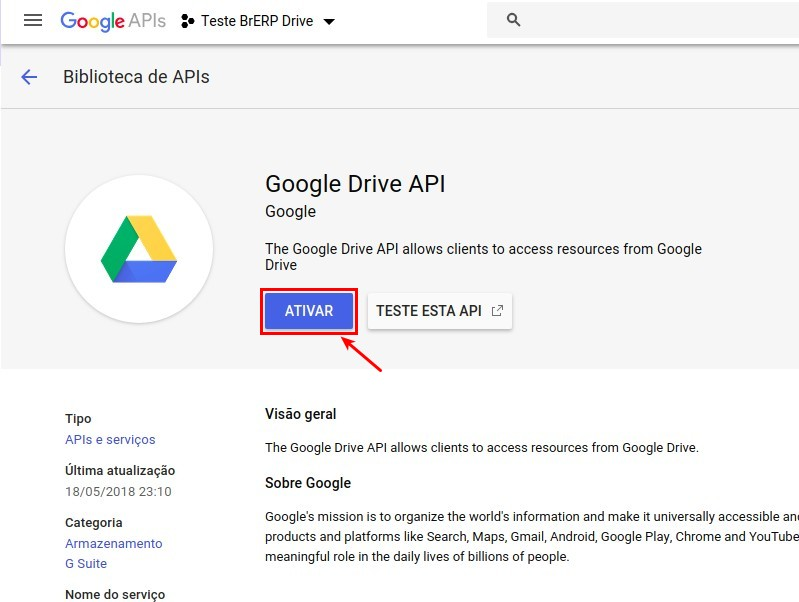This screenshot has height=602, width=799.
Task: Click the Sobre Google section heading
Action: click(x=307, y=483)
